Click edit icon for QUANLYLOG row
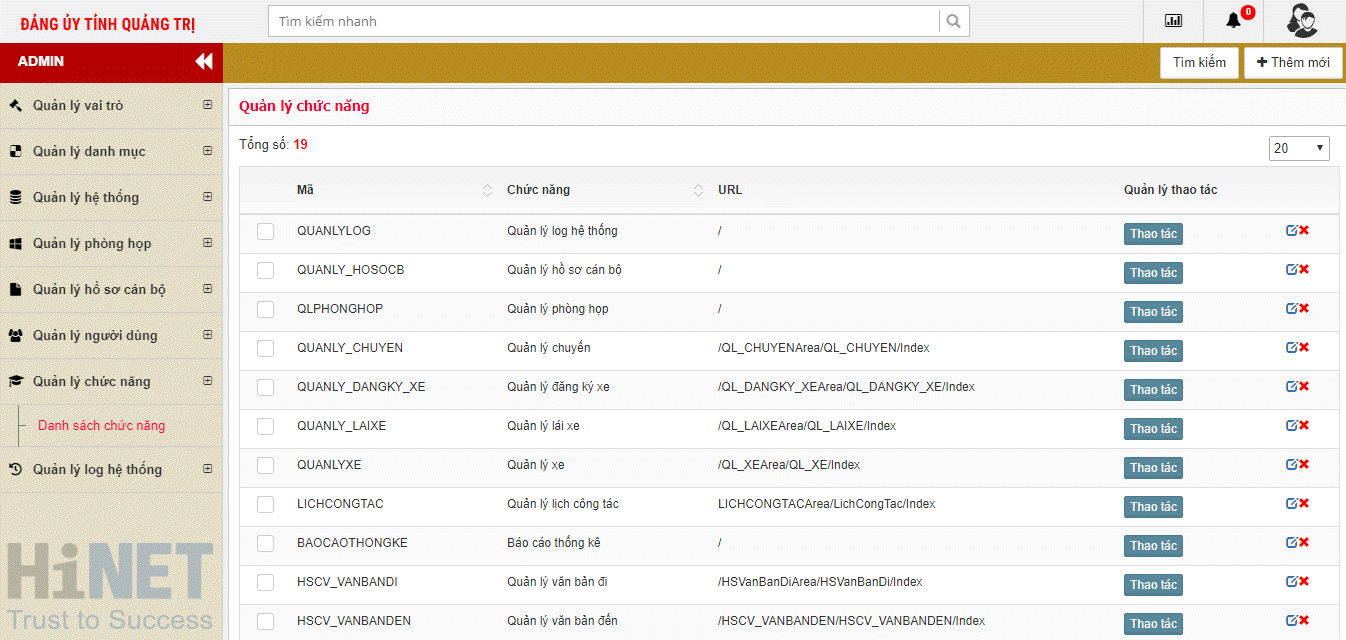1346x640 pixels. coord(1291,231)
